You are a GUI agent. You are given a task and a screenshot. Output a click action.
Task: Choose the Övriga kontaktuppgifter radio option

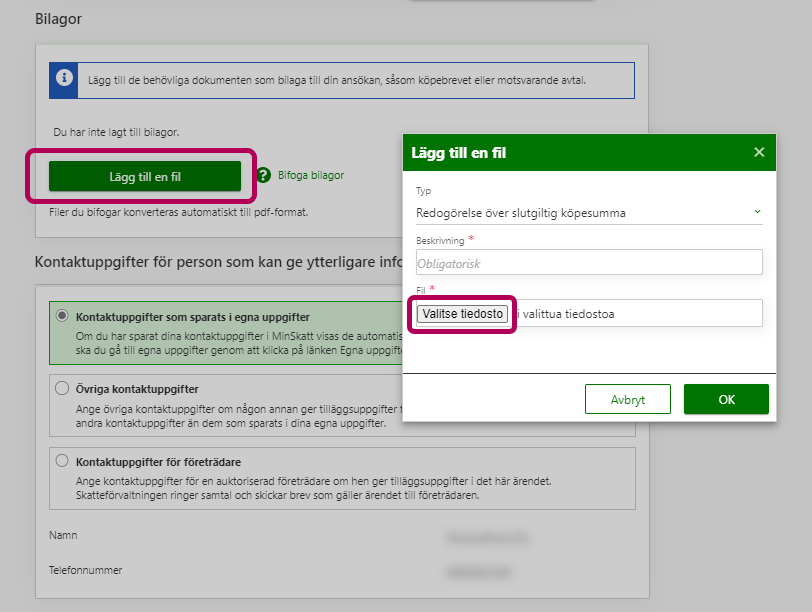(x=62, y=388)
